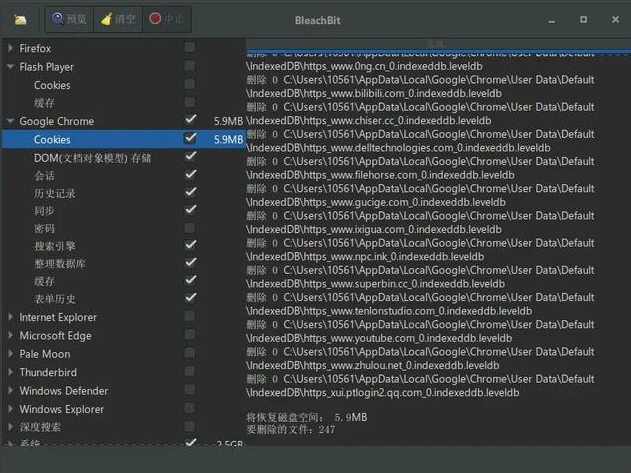Viewport: 631px width, 473px height.
Task: Enable the Pale Moon checkbox
Action: (x=190, y=353)
